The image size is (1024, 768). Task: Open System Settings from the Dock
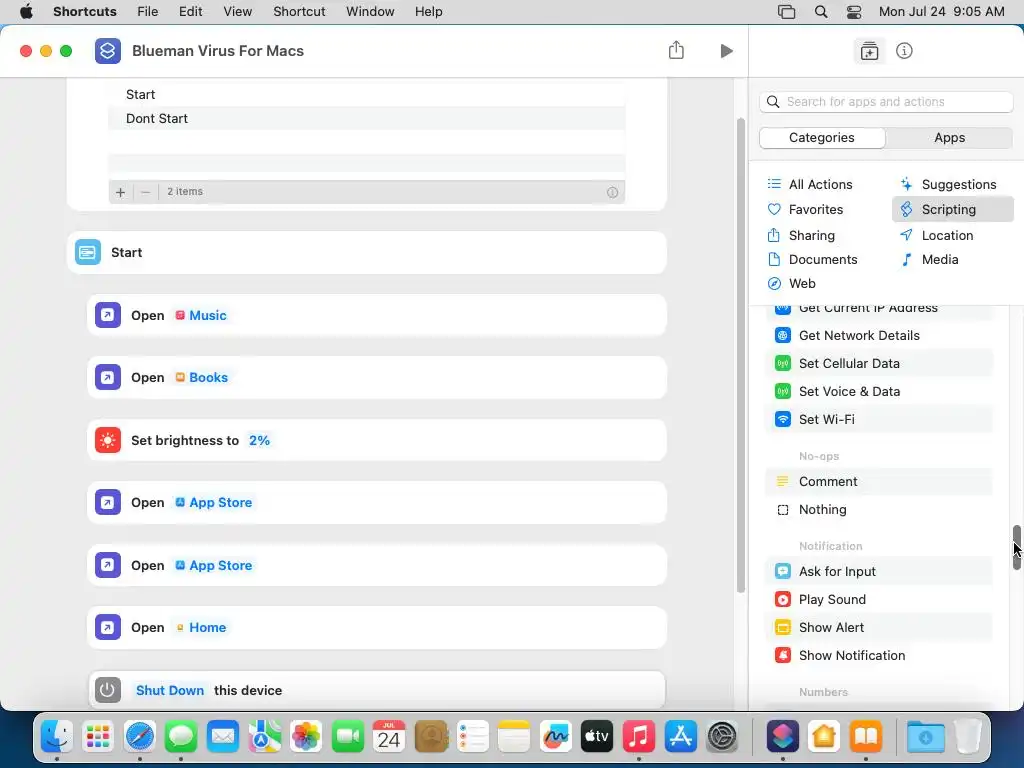click(x=722, y=737)
